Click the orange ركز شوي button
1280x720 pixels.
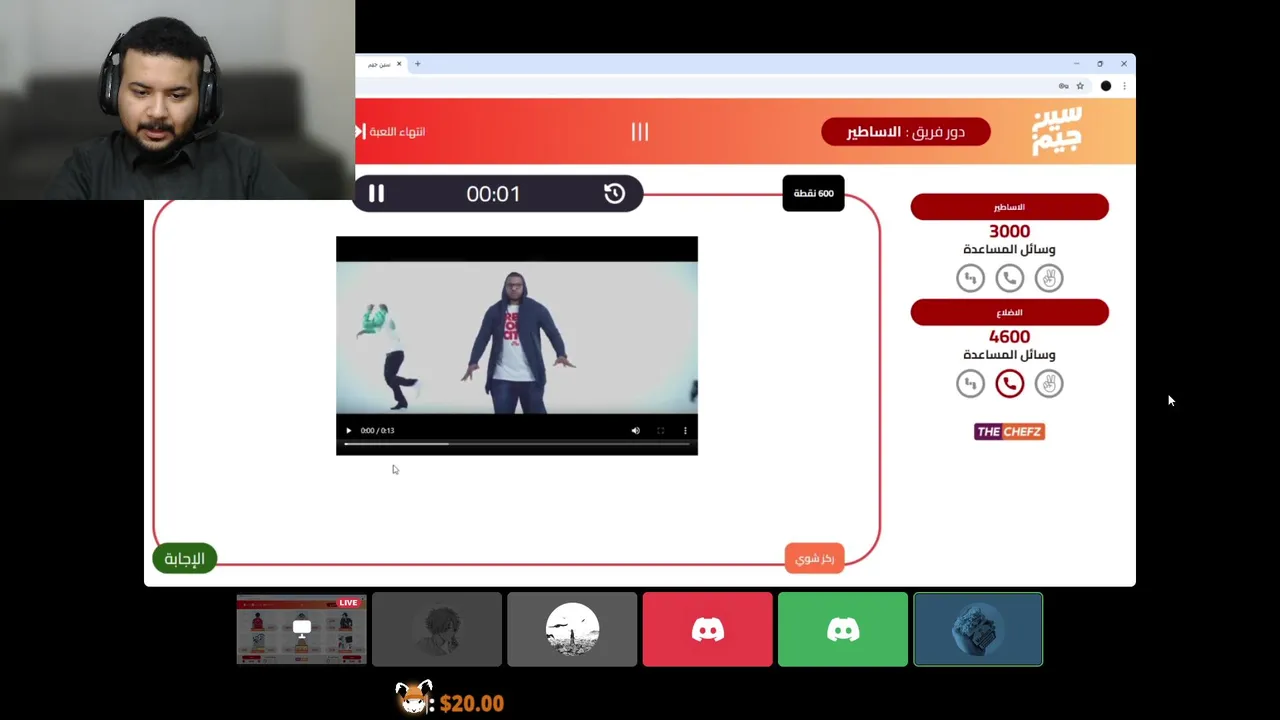814,558
